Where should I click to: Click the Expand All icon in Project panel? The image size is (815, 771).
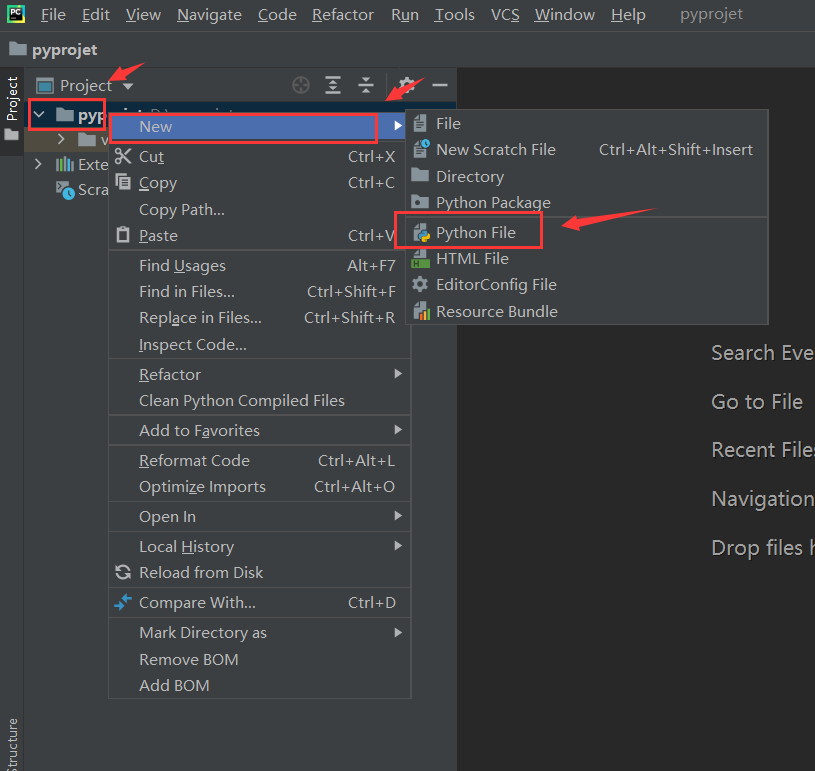click(333, 85)
